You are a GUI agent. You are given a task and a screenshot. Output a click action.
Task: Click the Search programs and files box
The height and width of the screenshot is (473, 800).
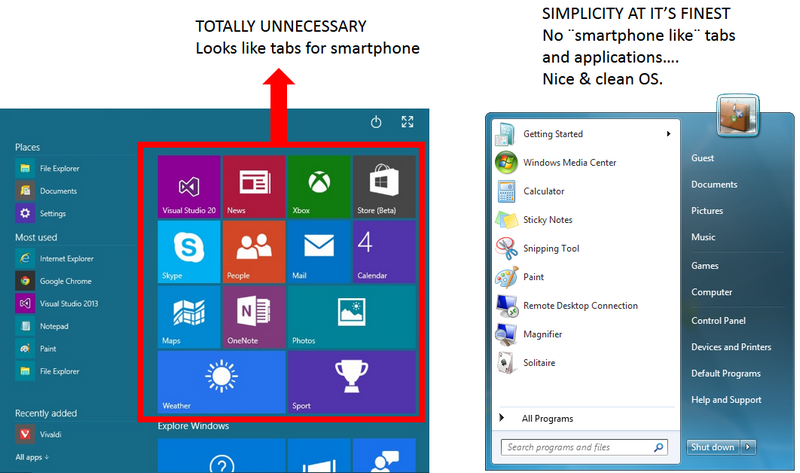(x=584, y=447)
